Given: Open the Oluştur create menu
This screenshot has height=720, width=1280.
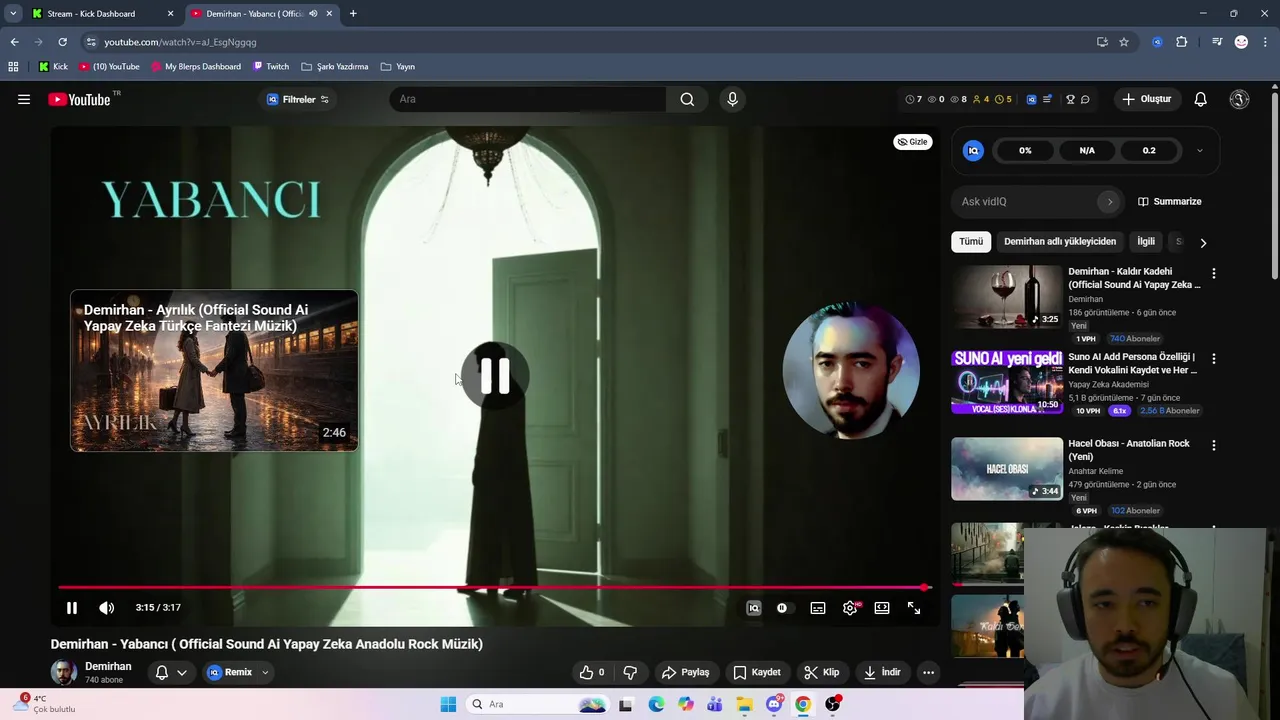Looking at the screenshot, I should [1146, 99].
